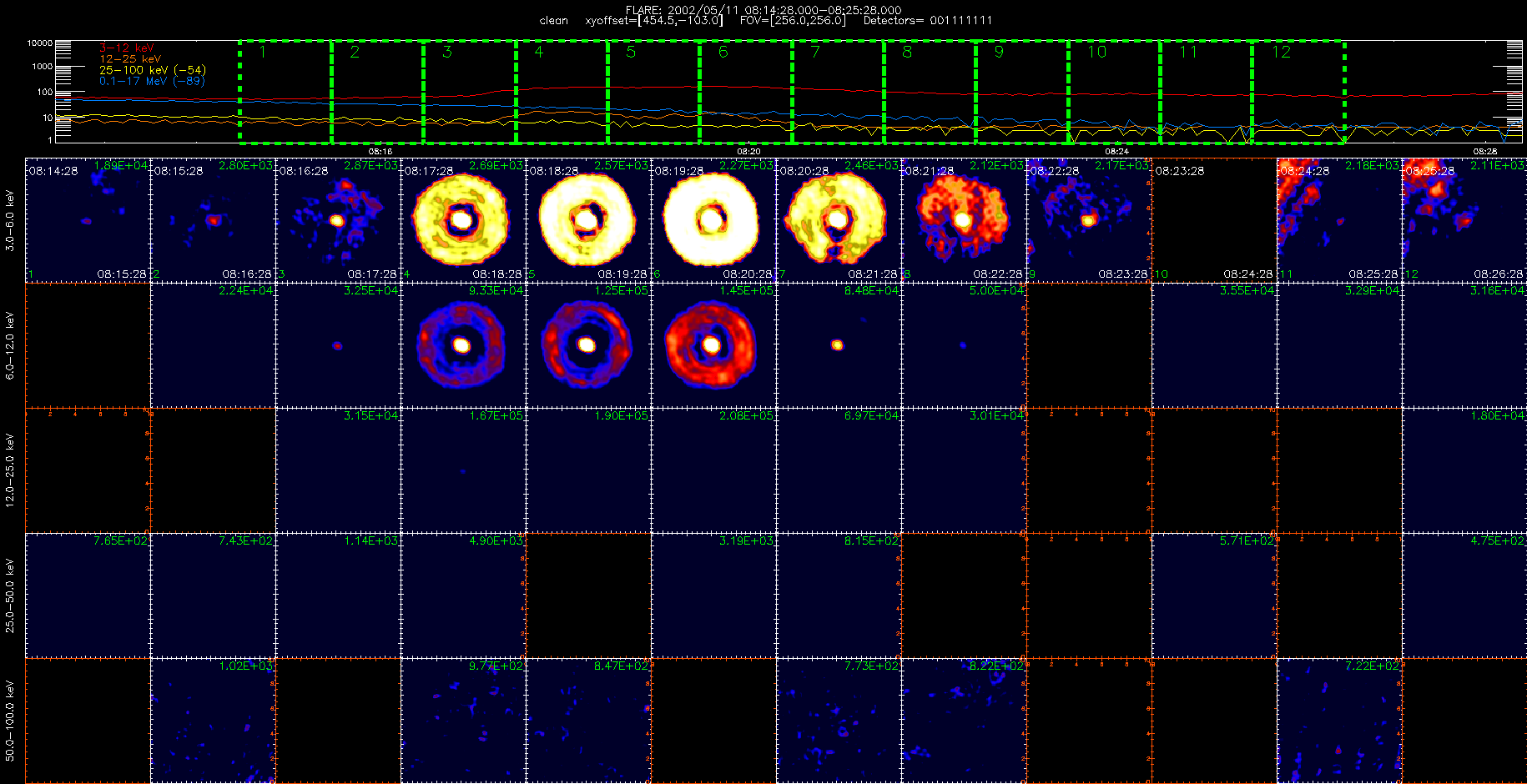Click the 08:24 time axis tick

pos(1116,151)
